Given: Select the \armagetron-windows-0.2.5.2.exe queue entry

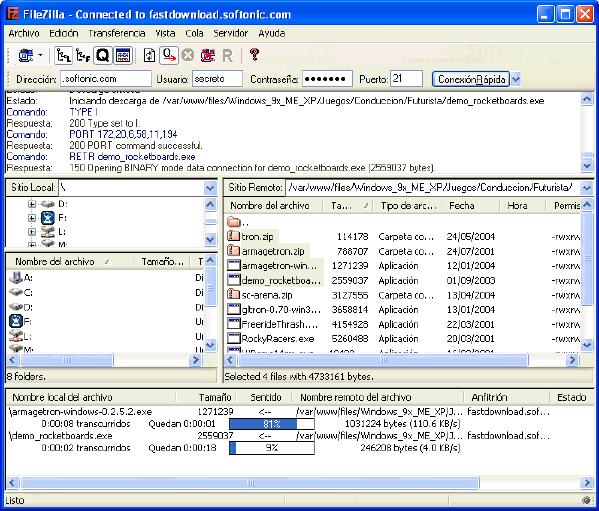Looking at the screenshot, I should pos(80,412).
